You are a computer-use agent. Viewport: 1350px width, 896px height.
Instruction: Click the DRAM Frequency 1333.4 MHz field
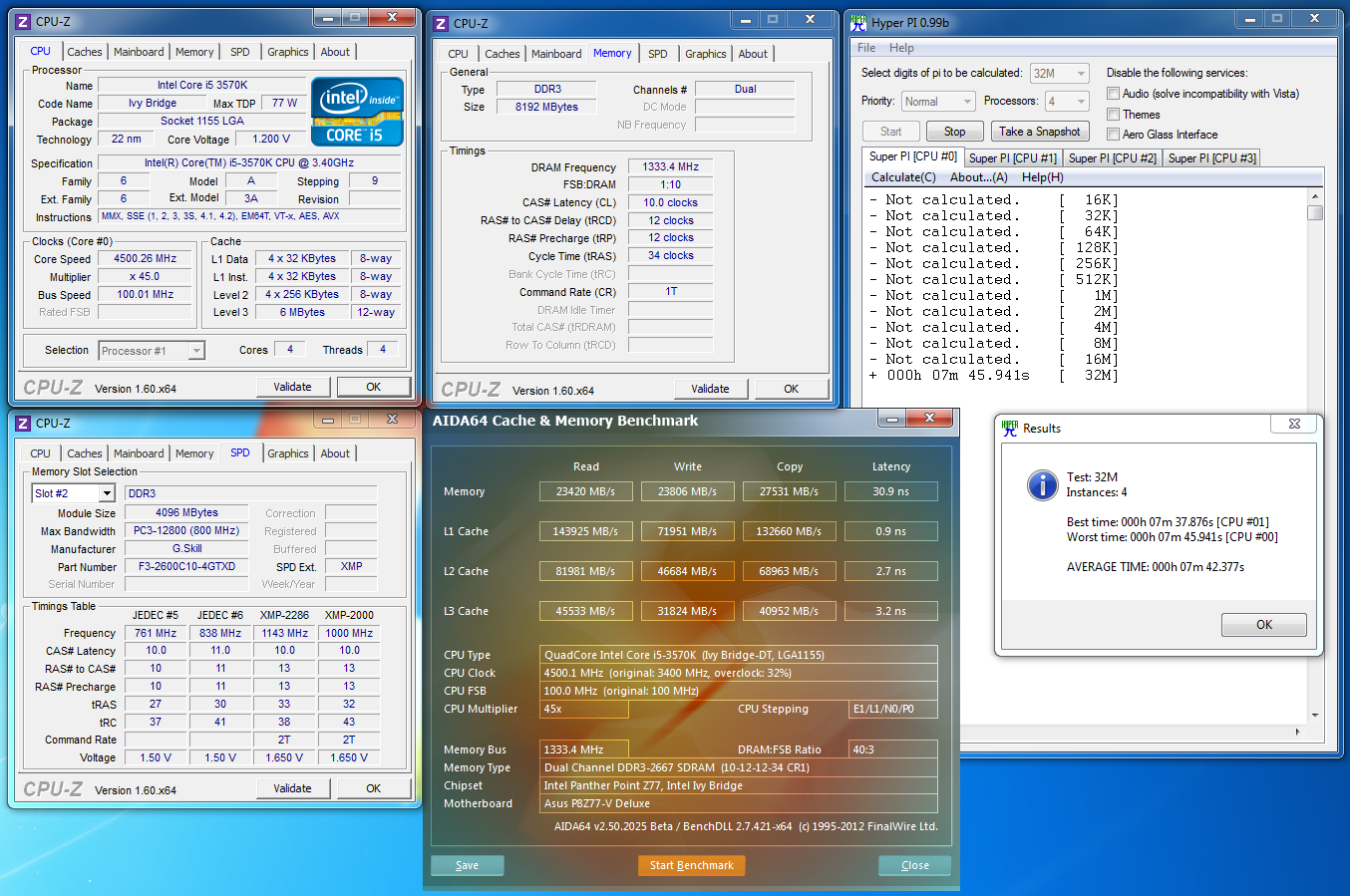tap(670, 166)
